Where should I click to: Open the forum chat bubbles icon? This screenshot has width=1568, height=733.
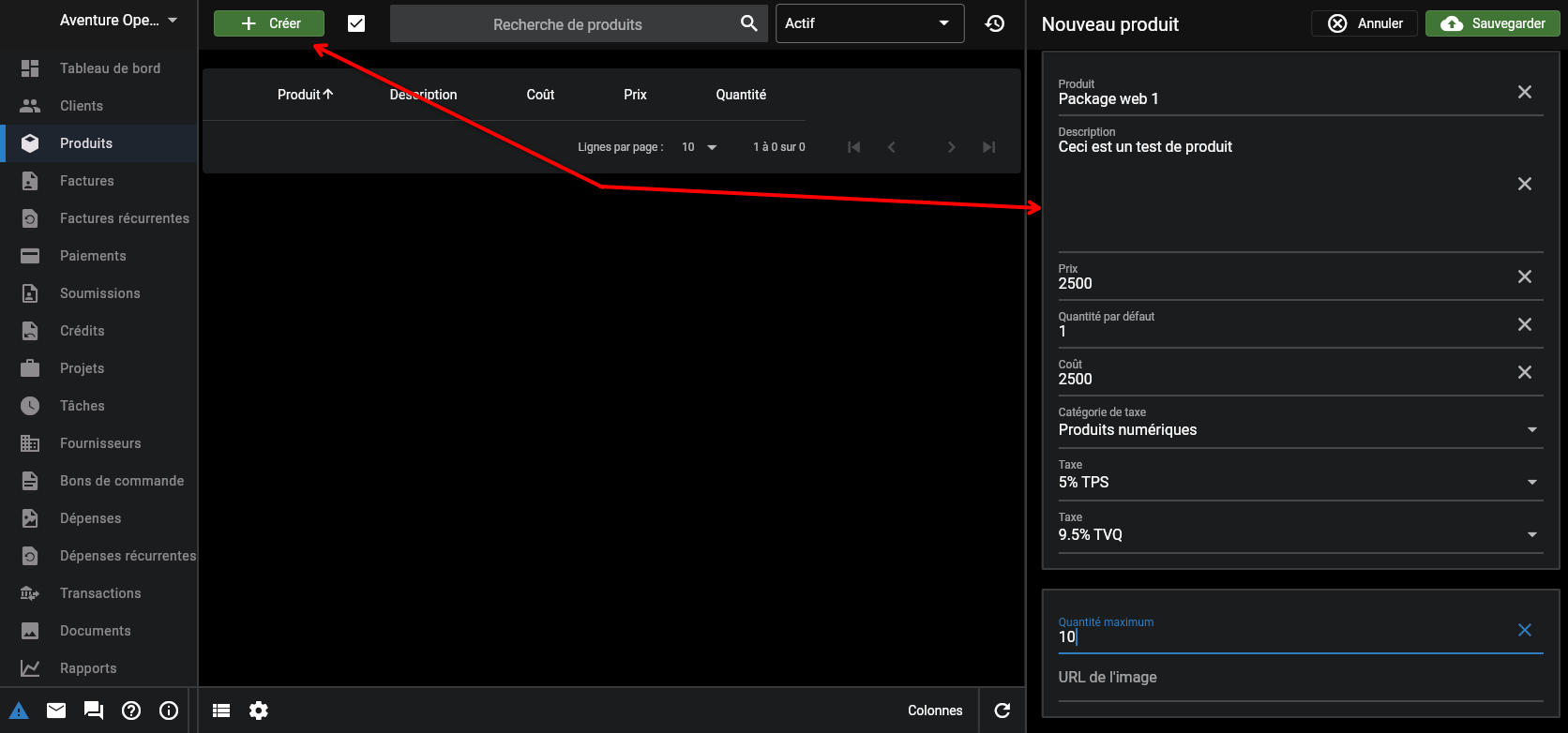94,711
